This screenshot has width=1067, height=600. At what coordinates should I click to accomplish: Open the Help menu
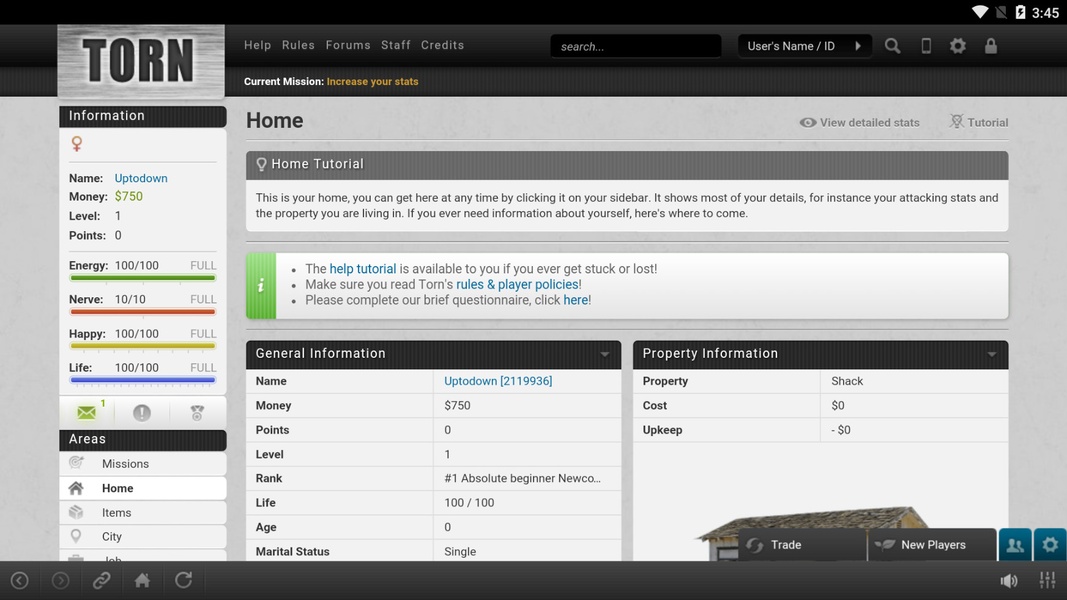point(257,45)
